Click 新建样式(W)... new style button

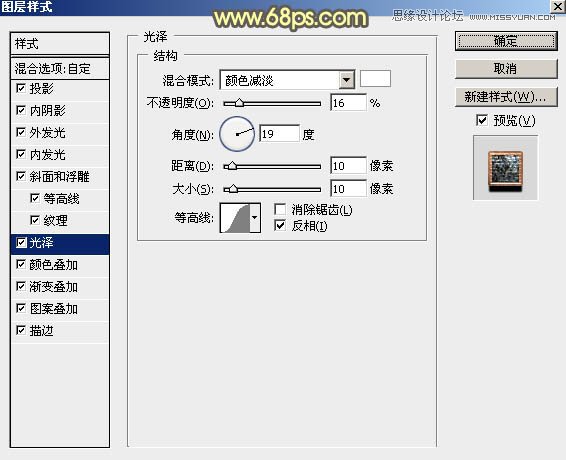click(x=506, y=97)
